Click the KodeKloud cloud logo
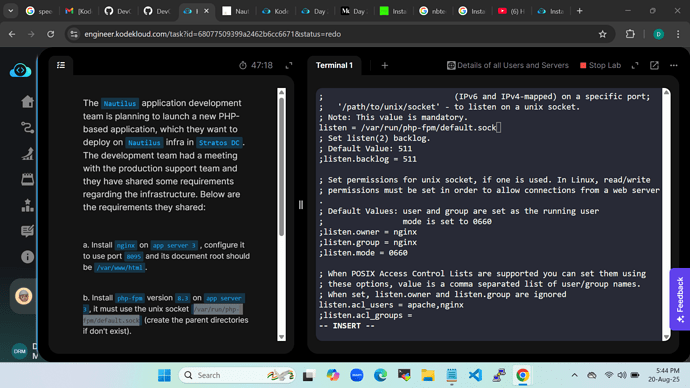Viewport: 690px width, 388px height. (x=20, y=70)
